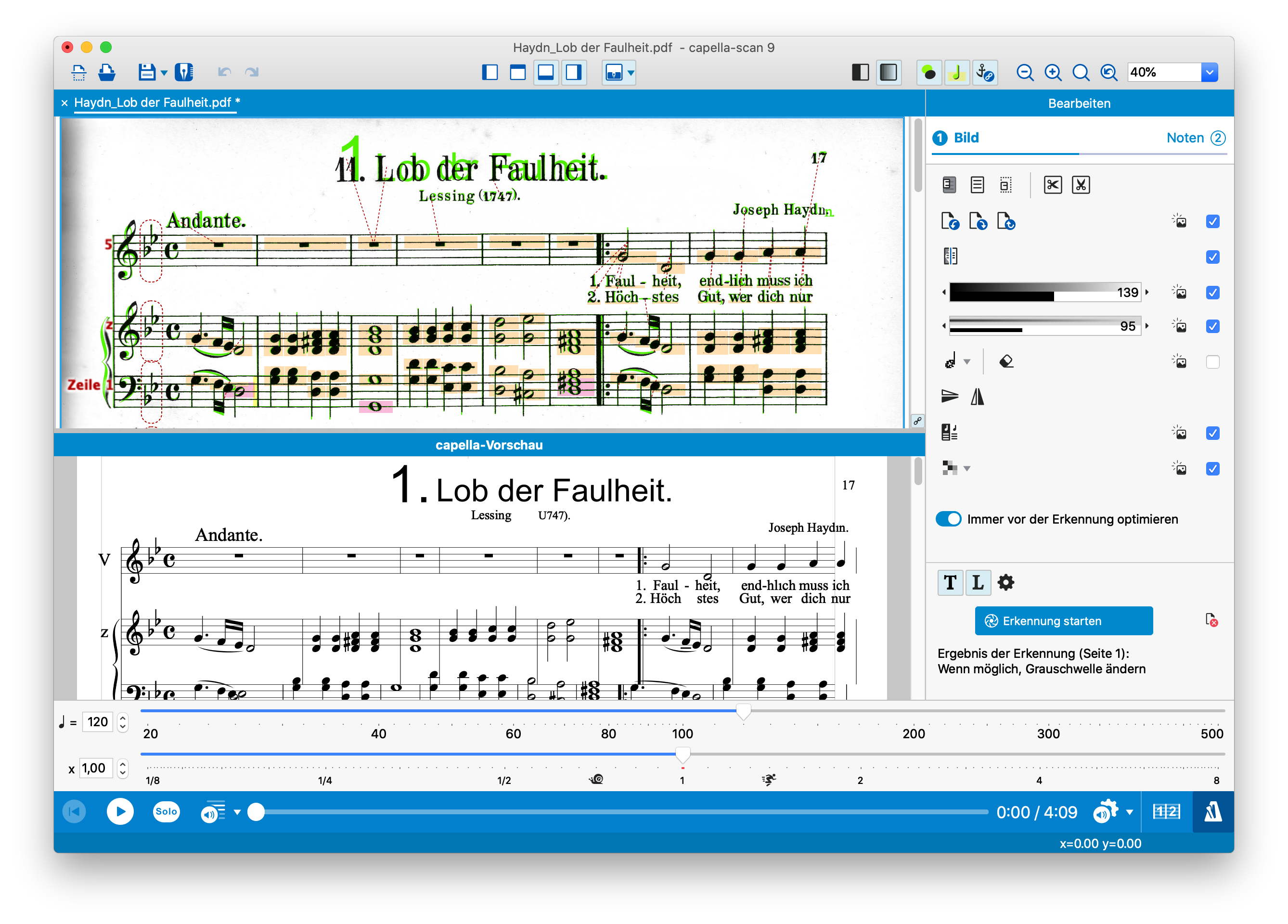Redo the last undone action
The height and width of the screenshot is (924, 1288).
click(252, 72)
